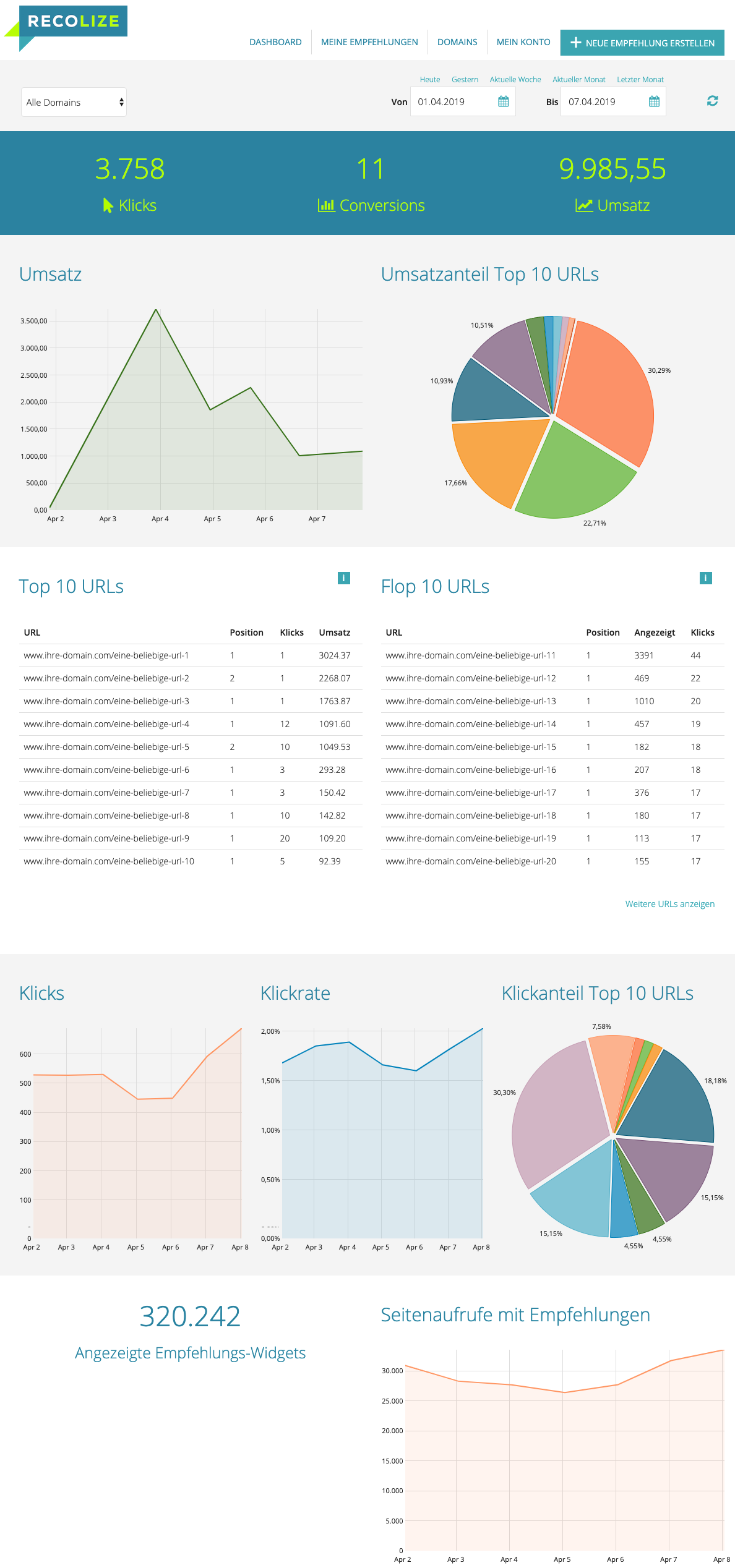735x1568 pixels.
Task: Click the line chart icon beside Umsatz
Action: (584, 205)
